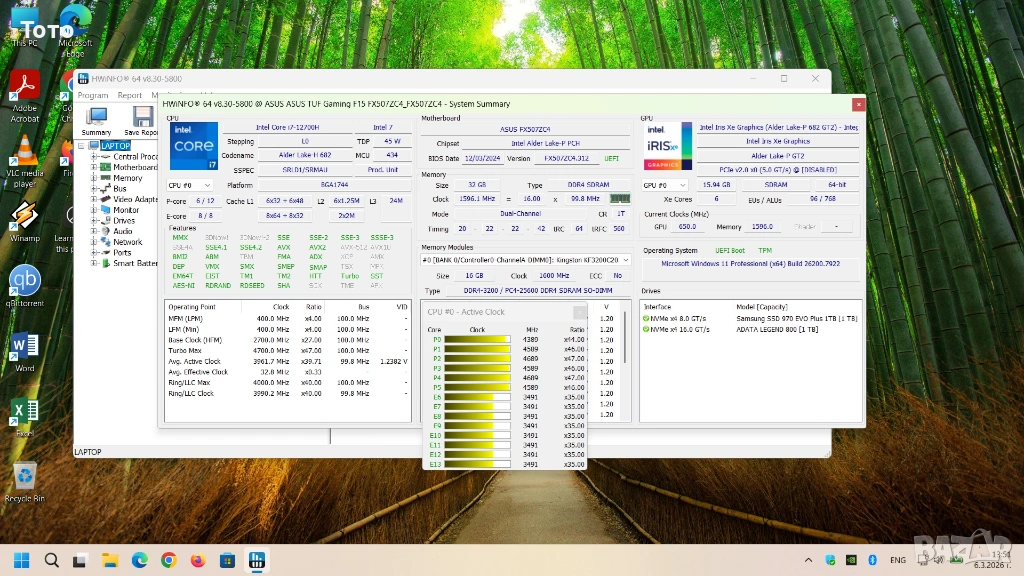The width and height of the screenshot is (1024, 576).
Task: Click the Intel Iris Xe graphics logo
Action: tap(667, 146)
